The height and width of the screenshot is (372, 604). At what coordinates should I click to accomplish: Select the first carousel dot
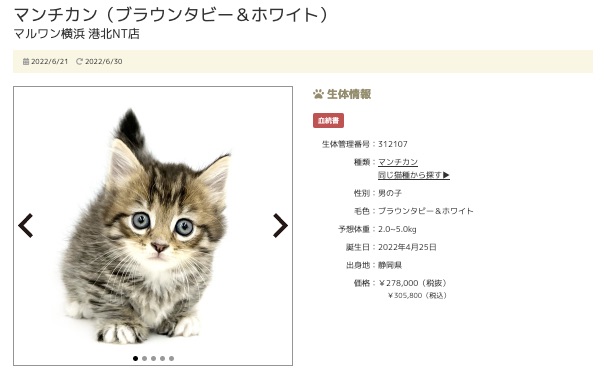[135, 359]
